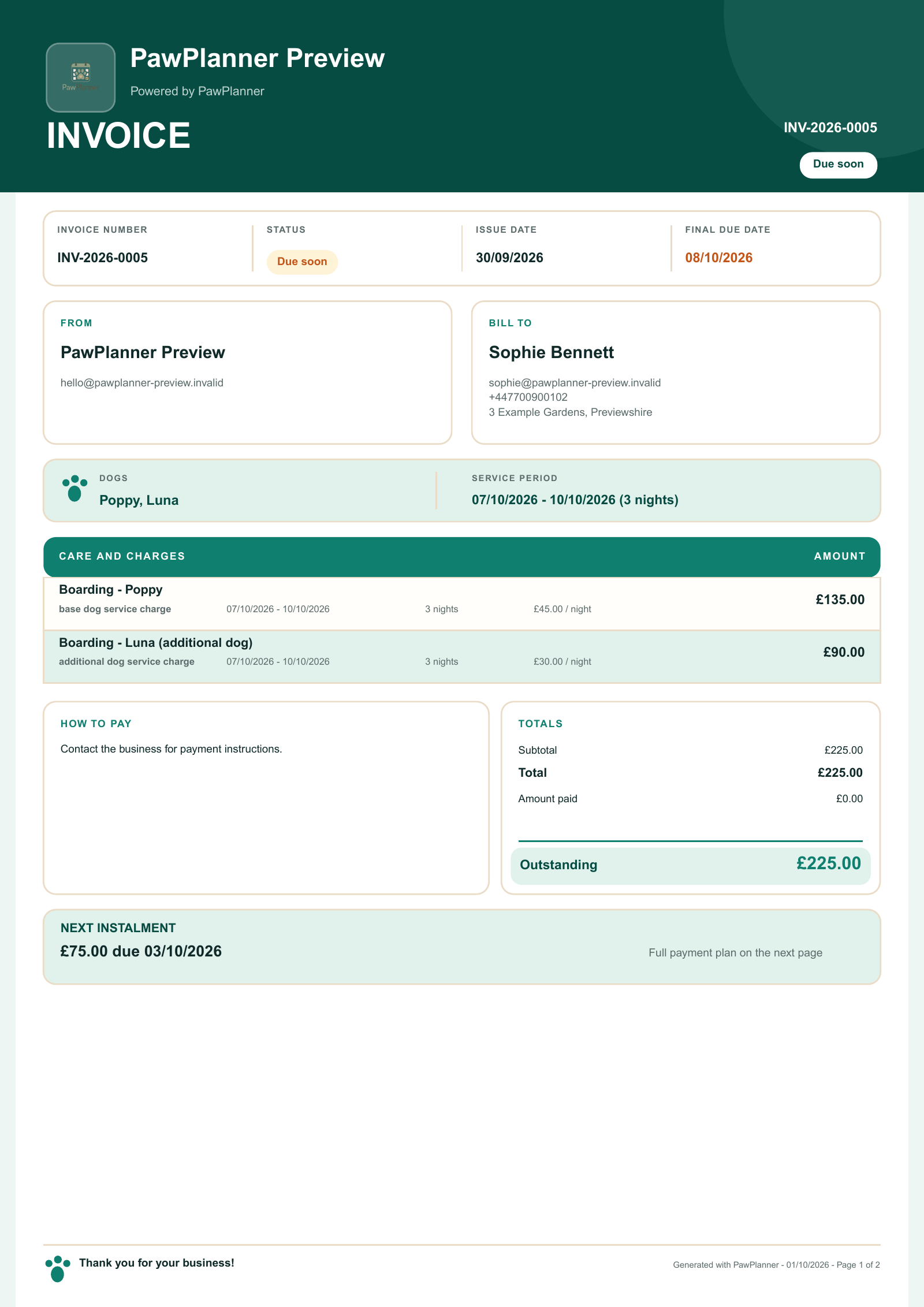Click the white Due soon header badge
924x1307 pixels.
point(838,165)
